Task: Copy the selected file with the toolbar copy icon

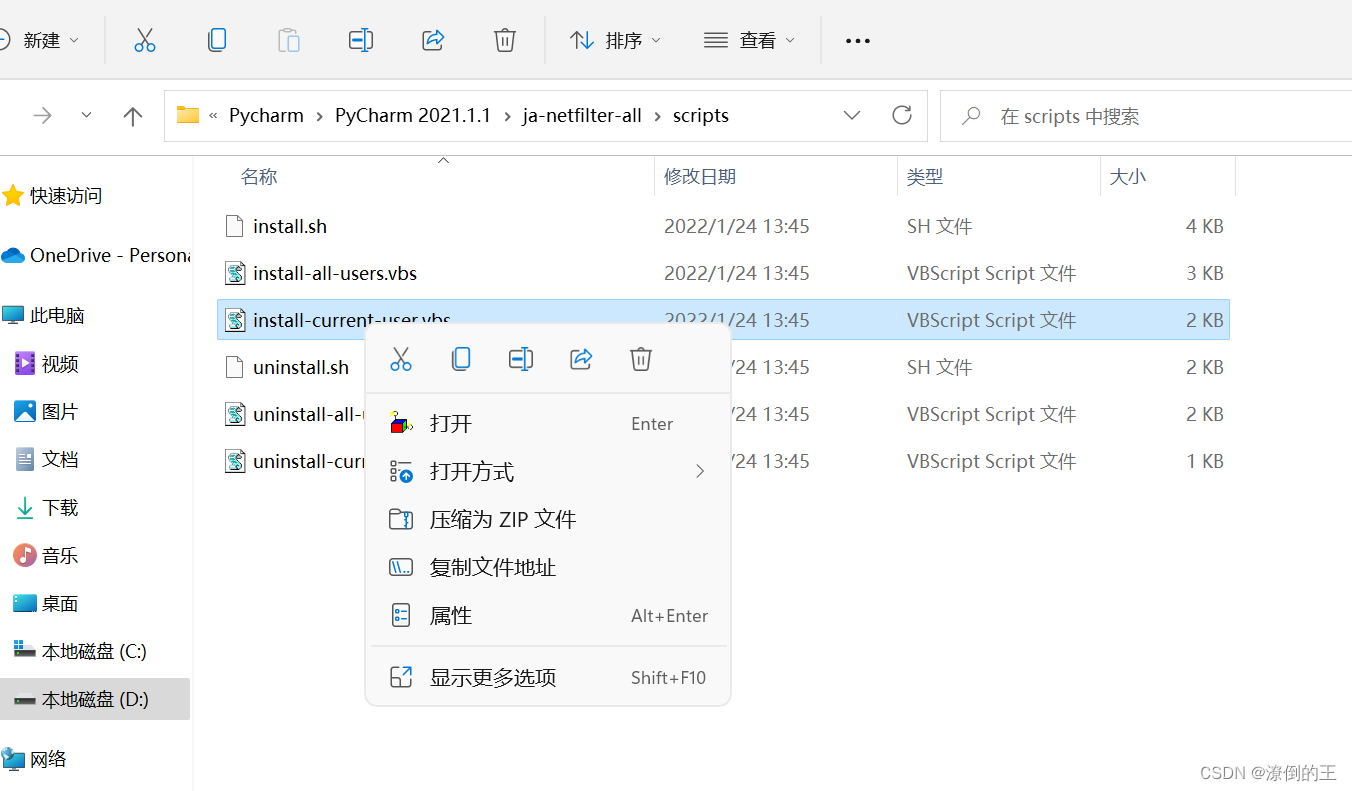Action: tap(216, 40)
